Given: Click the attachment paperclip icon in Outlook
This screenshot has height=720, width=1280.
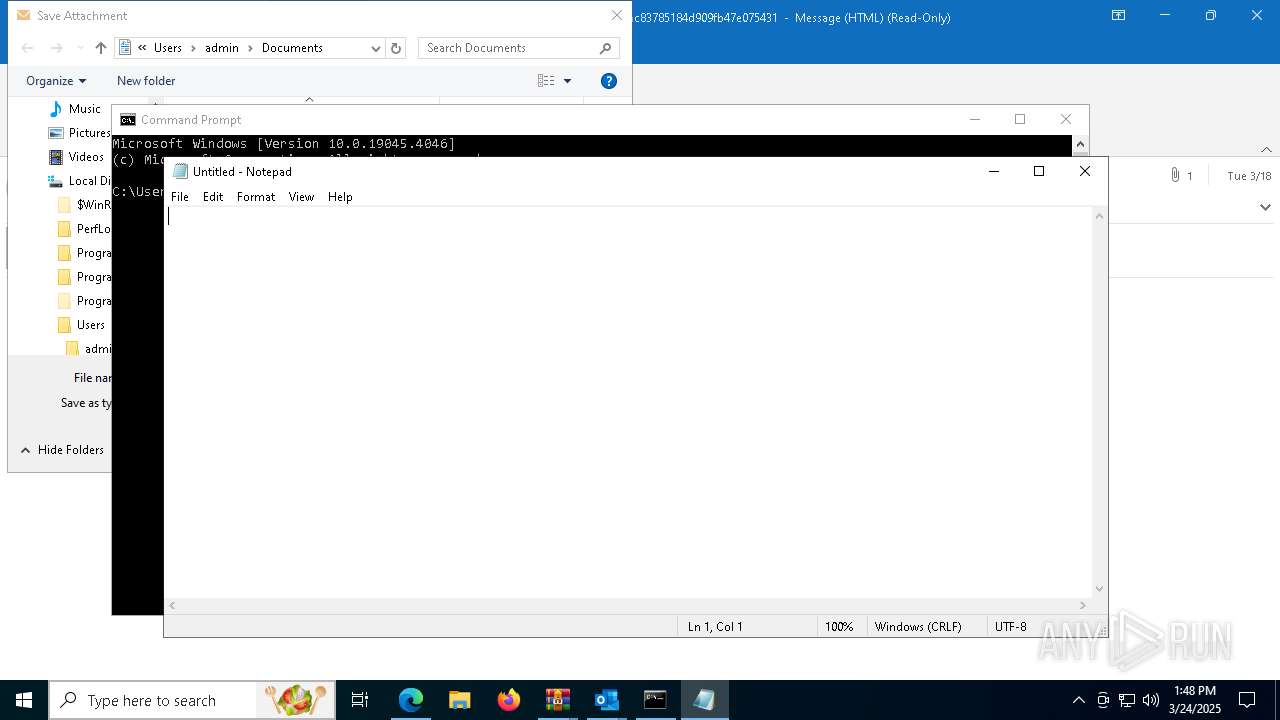Looking at the screenshot, I should (1175, 176).
